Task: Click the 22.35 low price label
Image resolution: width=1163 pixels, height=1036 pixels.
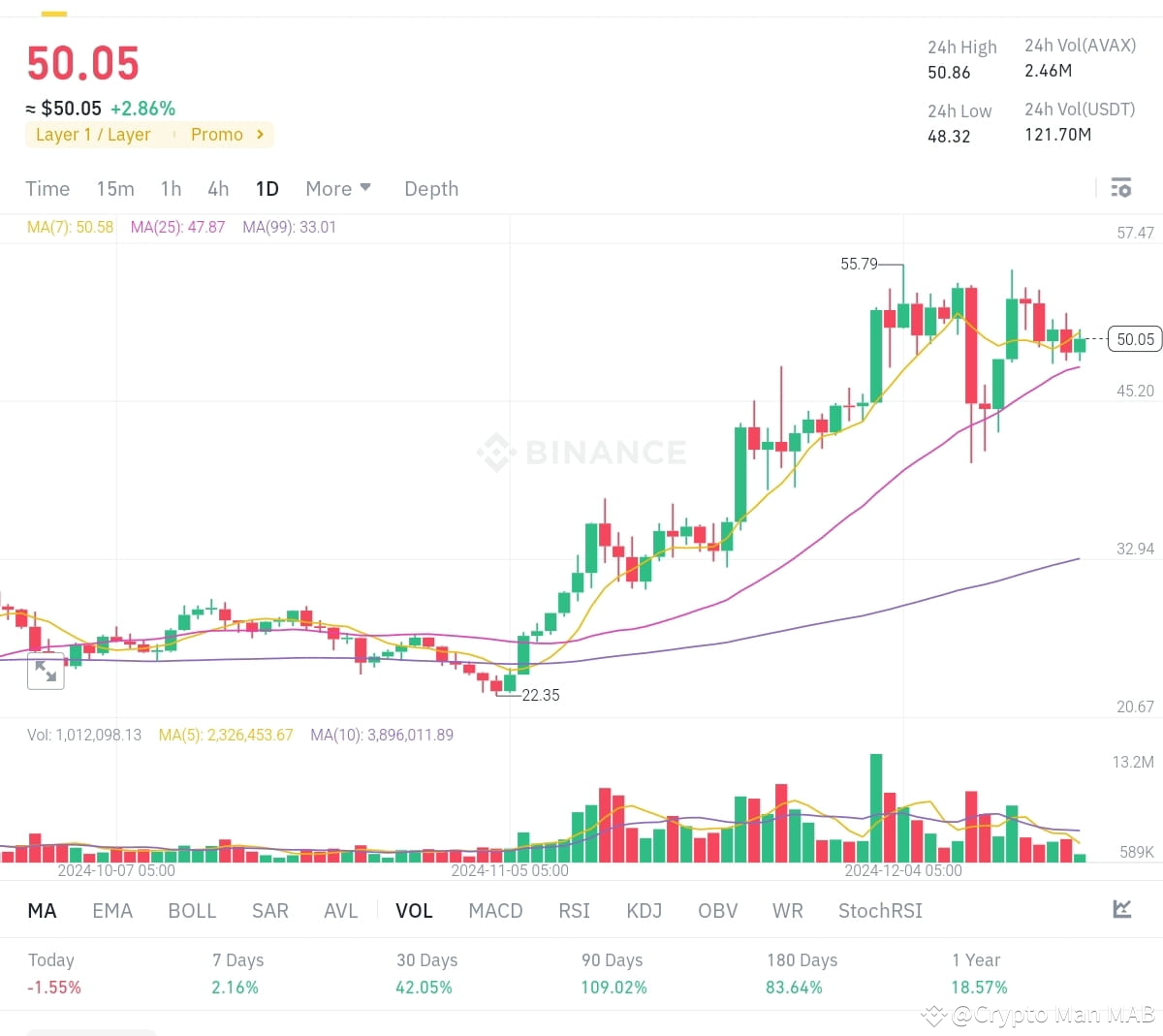Action: (x=540, y=695)
